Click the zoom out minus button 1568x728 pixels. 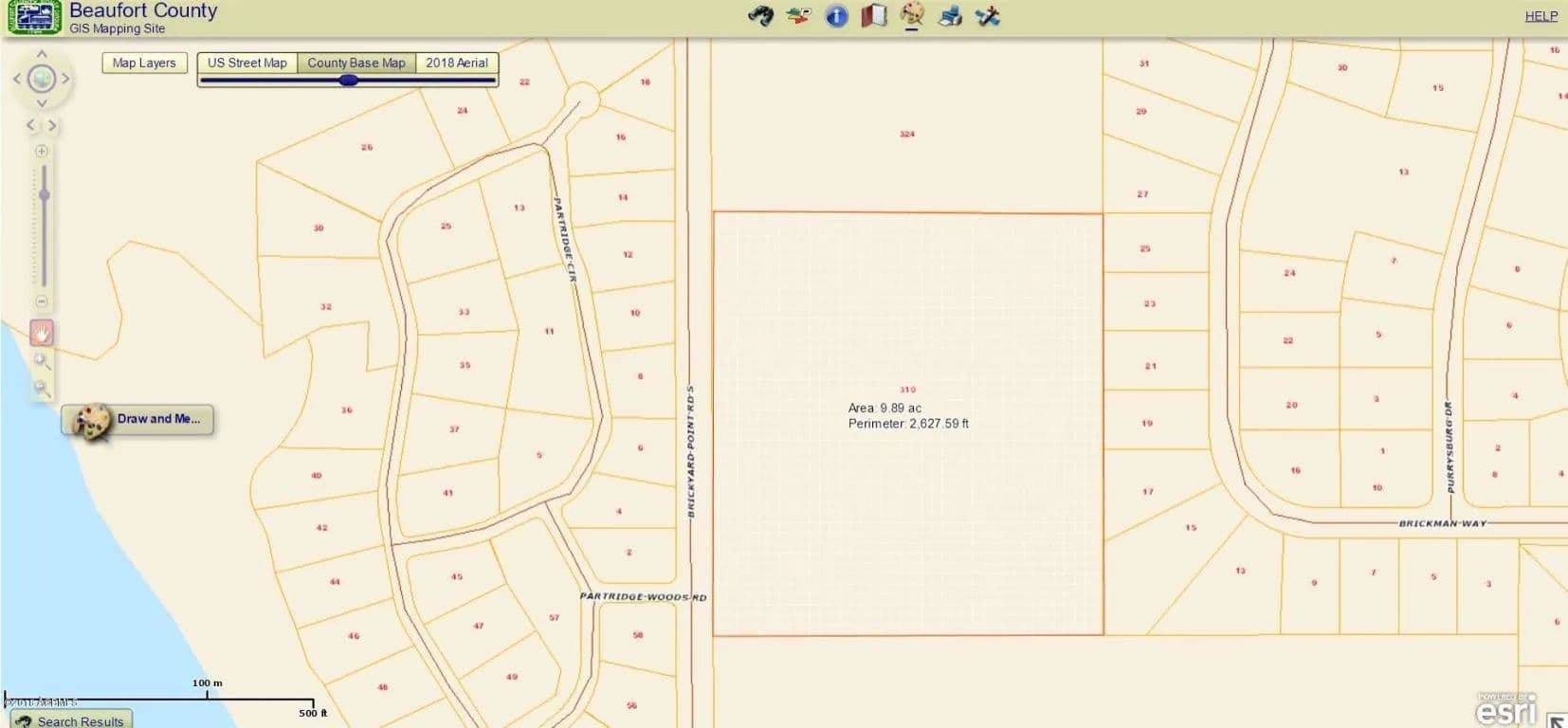pos(42,301)
